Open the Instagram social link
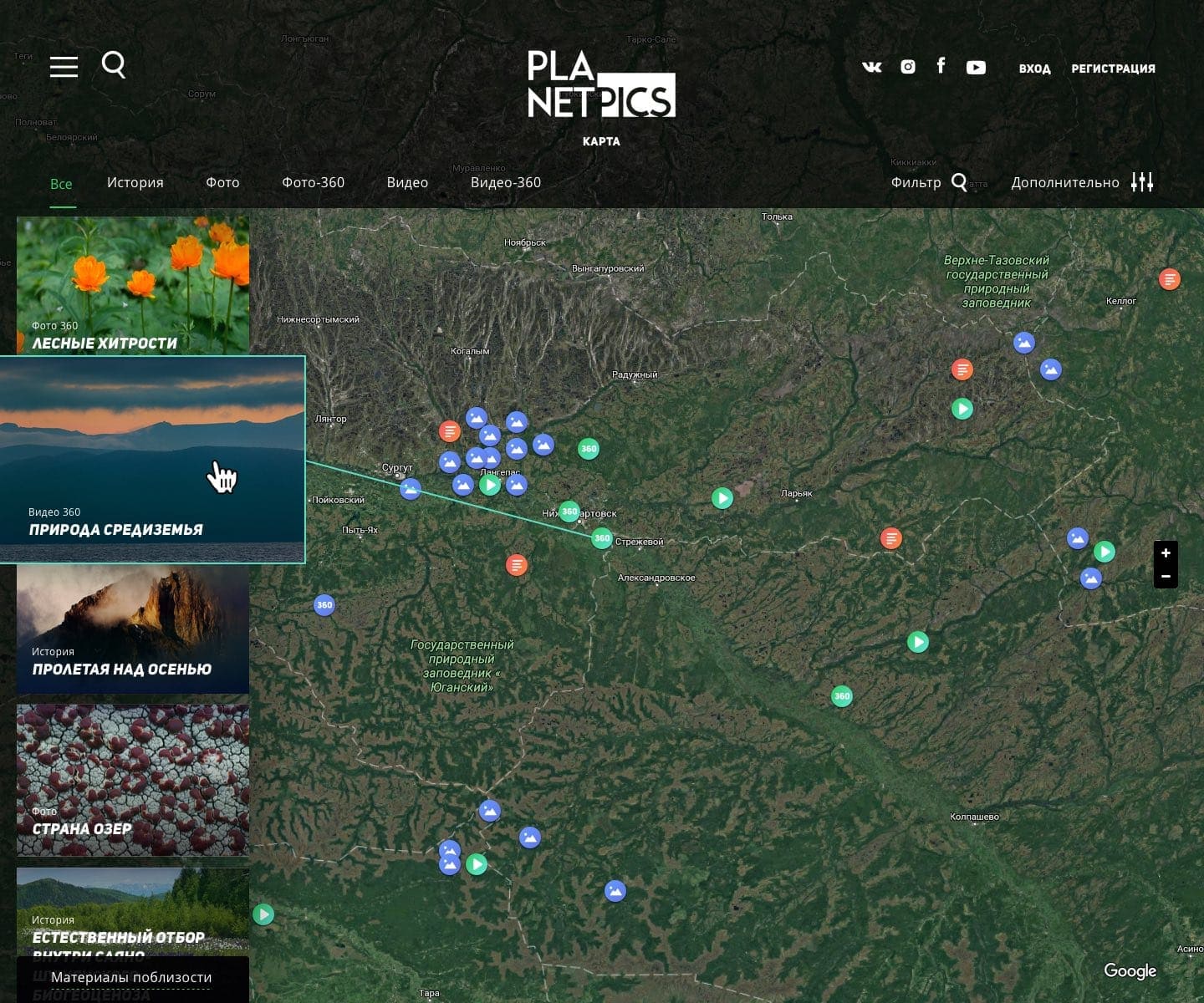Screen dimensions: 1204x1003 [x=908, y=67]
